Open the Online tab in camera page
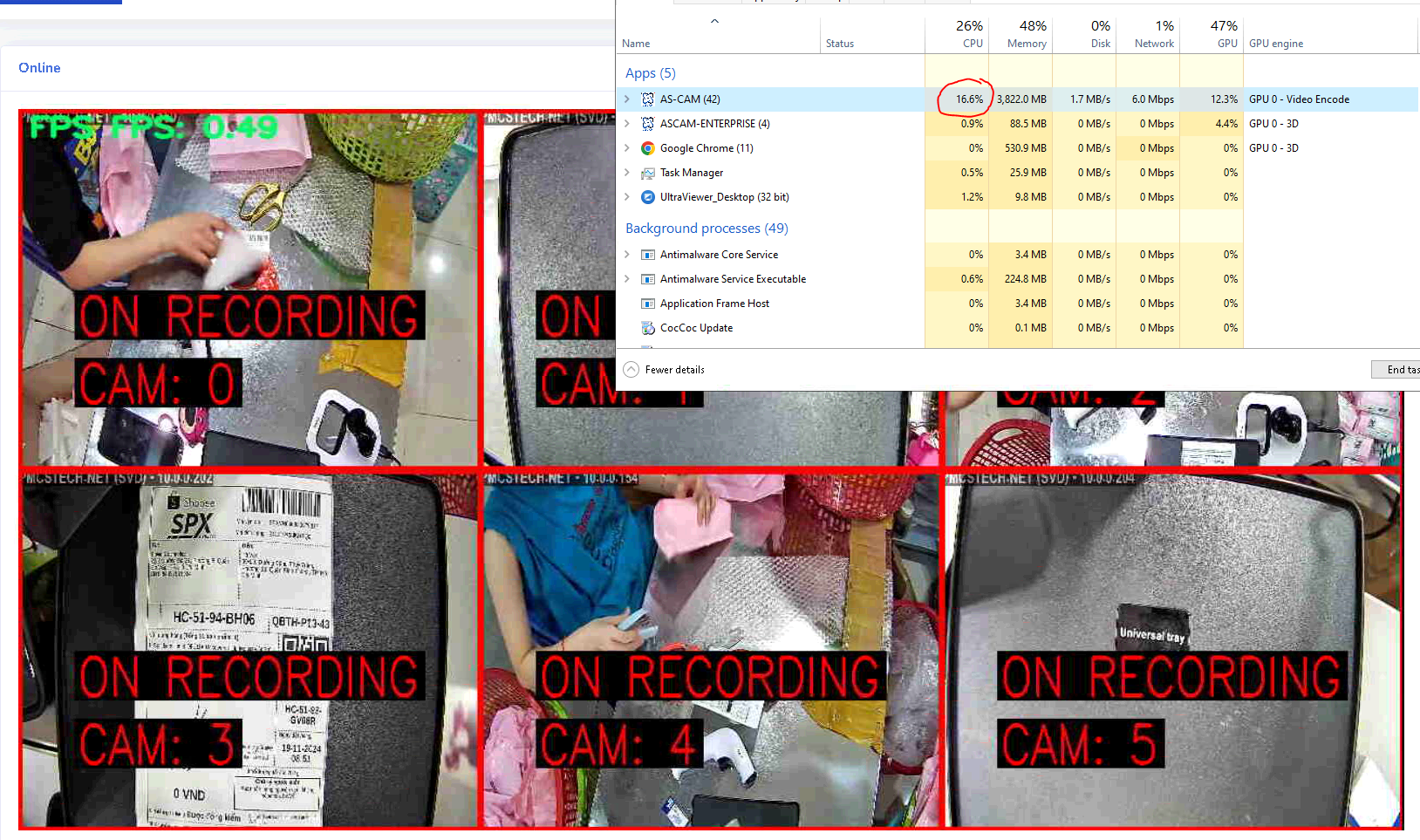This screenshot has height=840, width=1420. [x=39, y=68]
